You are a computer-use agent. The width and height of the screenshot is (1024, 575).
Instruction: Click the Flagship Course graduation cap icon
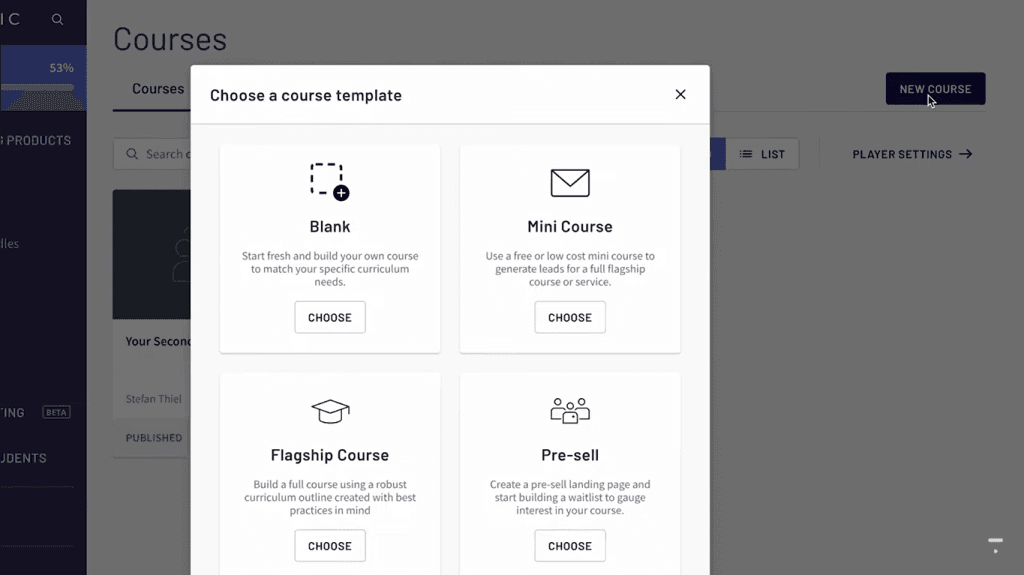[x=329, y=410]
